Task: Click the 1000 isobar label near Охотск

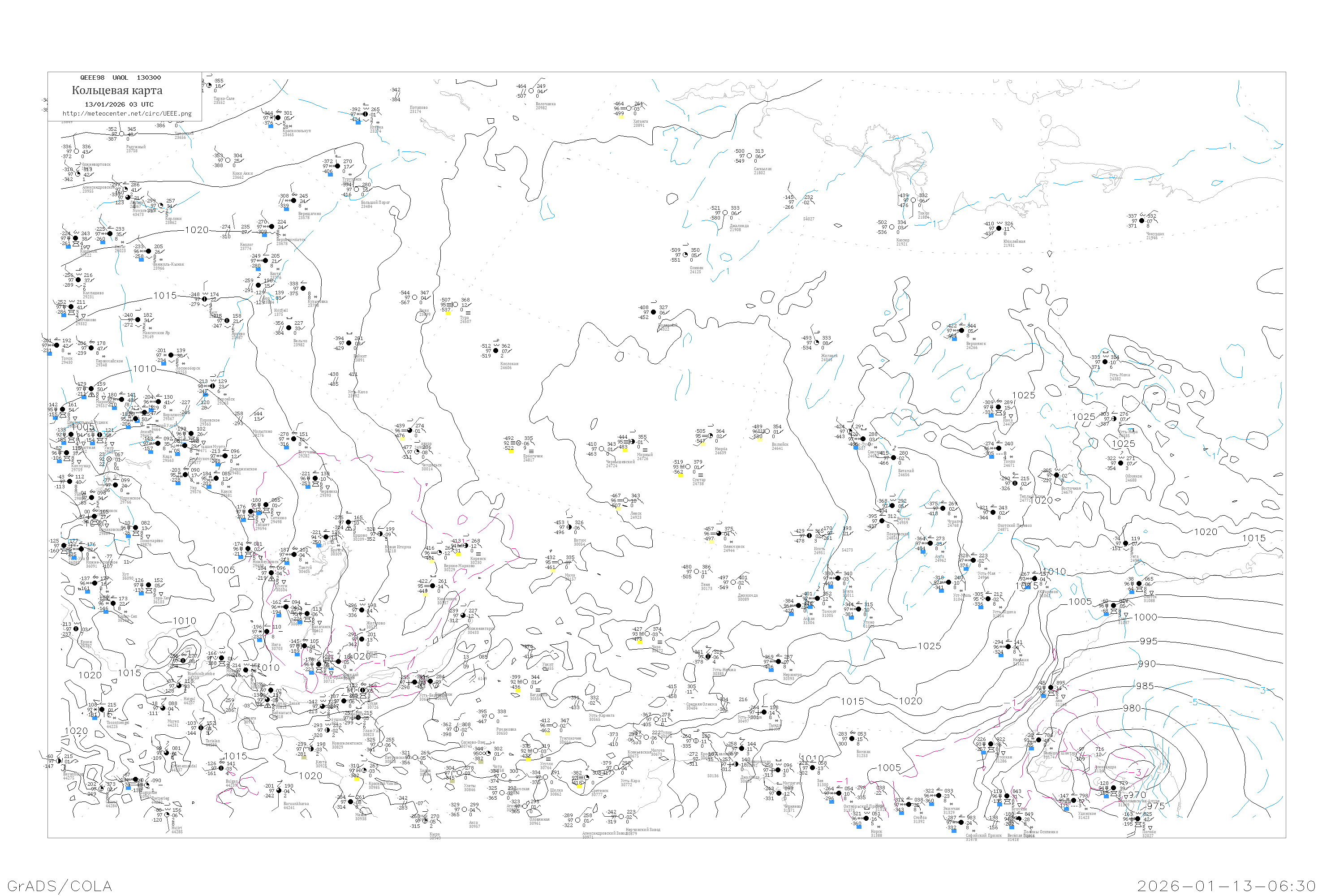Action: click(1146, 617)
